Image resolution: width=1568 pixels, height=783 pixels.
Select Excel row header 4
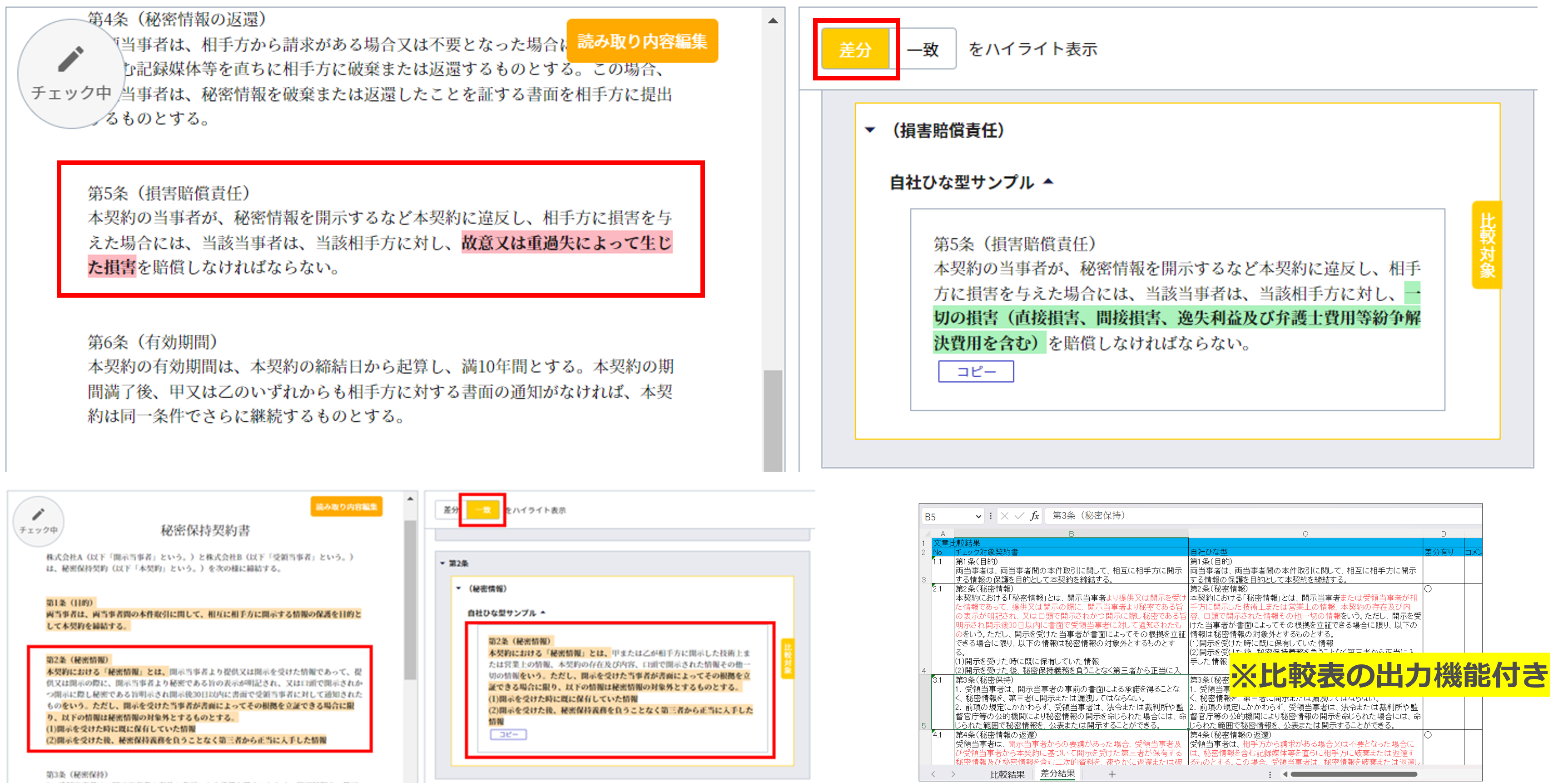(925, 629)
